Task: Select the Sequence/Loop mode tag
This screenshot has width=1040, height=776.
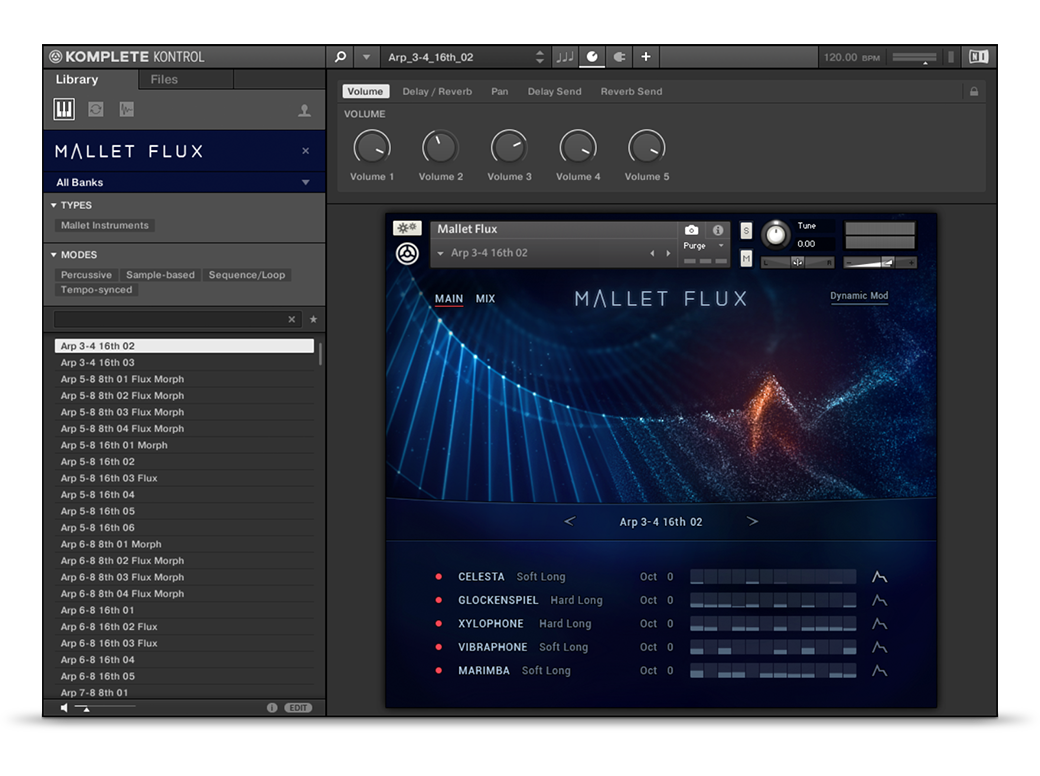Action: [247, 275]
